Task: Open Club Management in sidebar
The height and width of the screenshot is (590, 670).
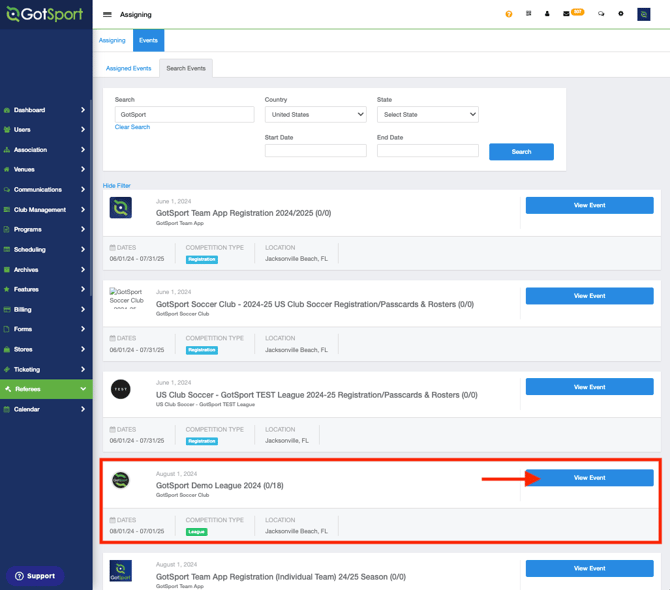Action: tap(40, 210)
